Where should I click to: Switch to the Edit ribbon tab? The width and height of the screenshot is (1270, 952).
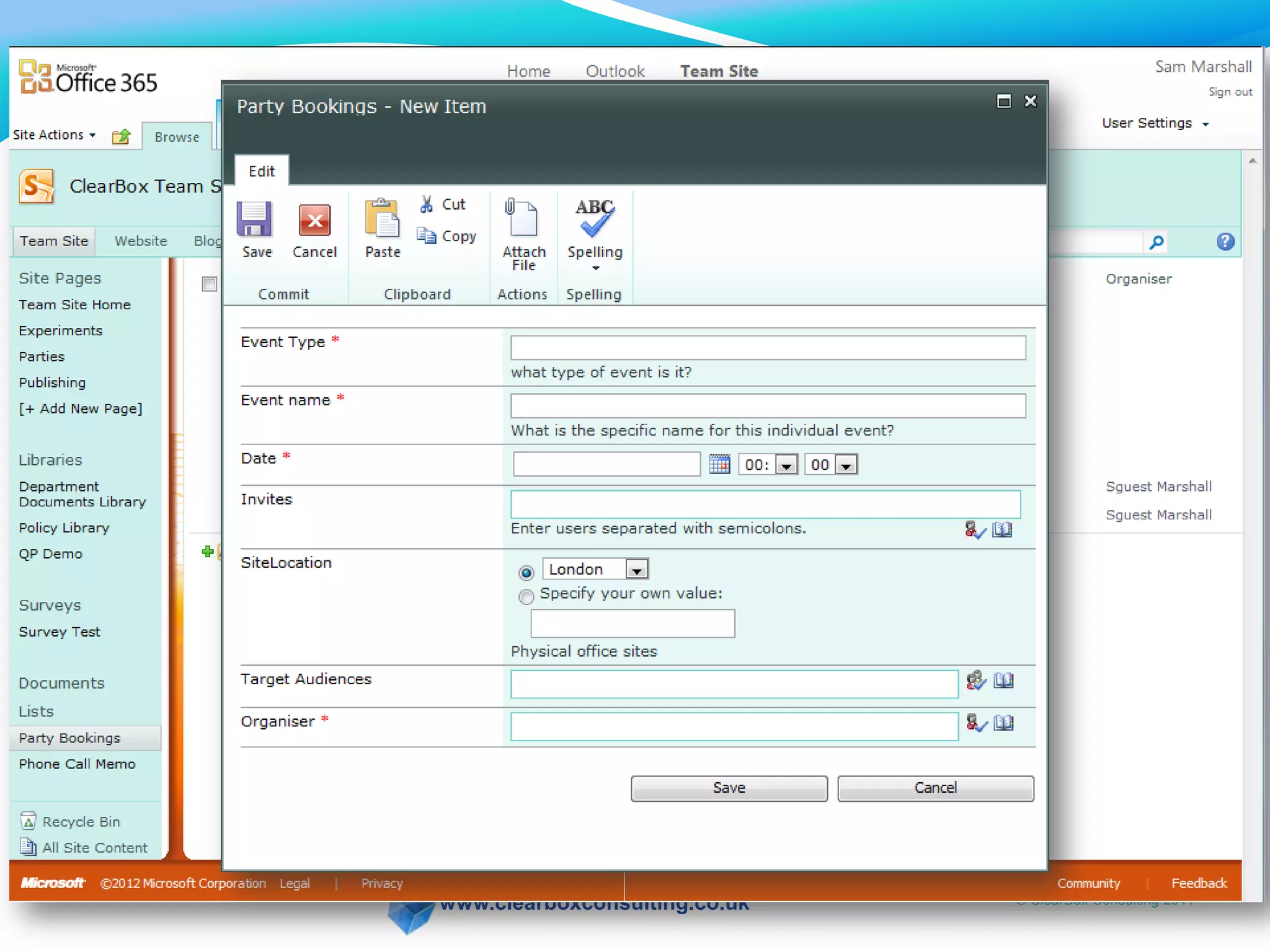pyautogui.click(x=262, y=171)
